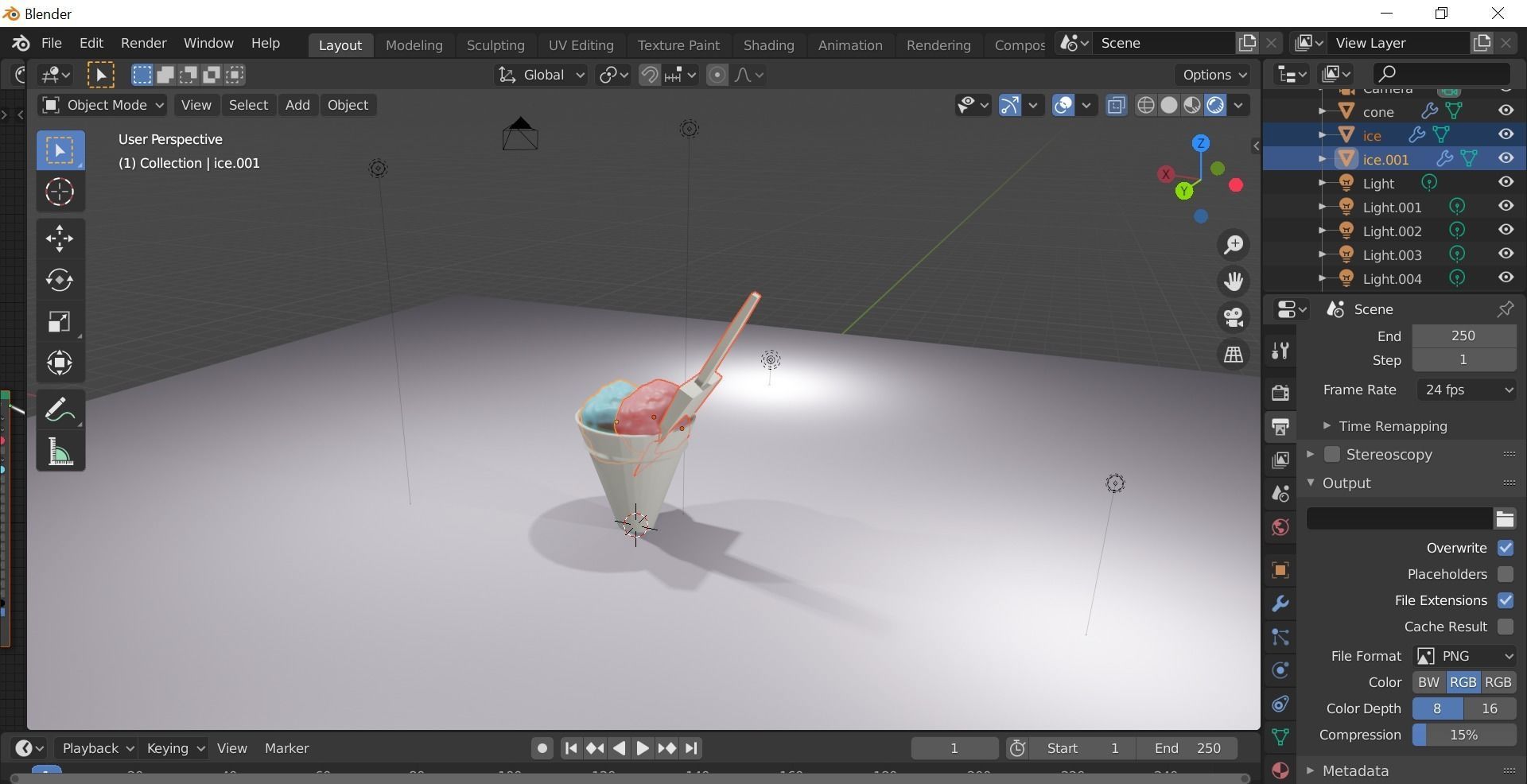Adjust the Compression 15% slider
This screenshot has width=1527, height=784.
pyautogui.click(x=1464, y=735)
